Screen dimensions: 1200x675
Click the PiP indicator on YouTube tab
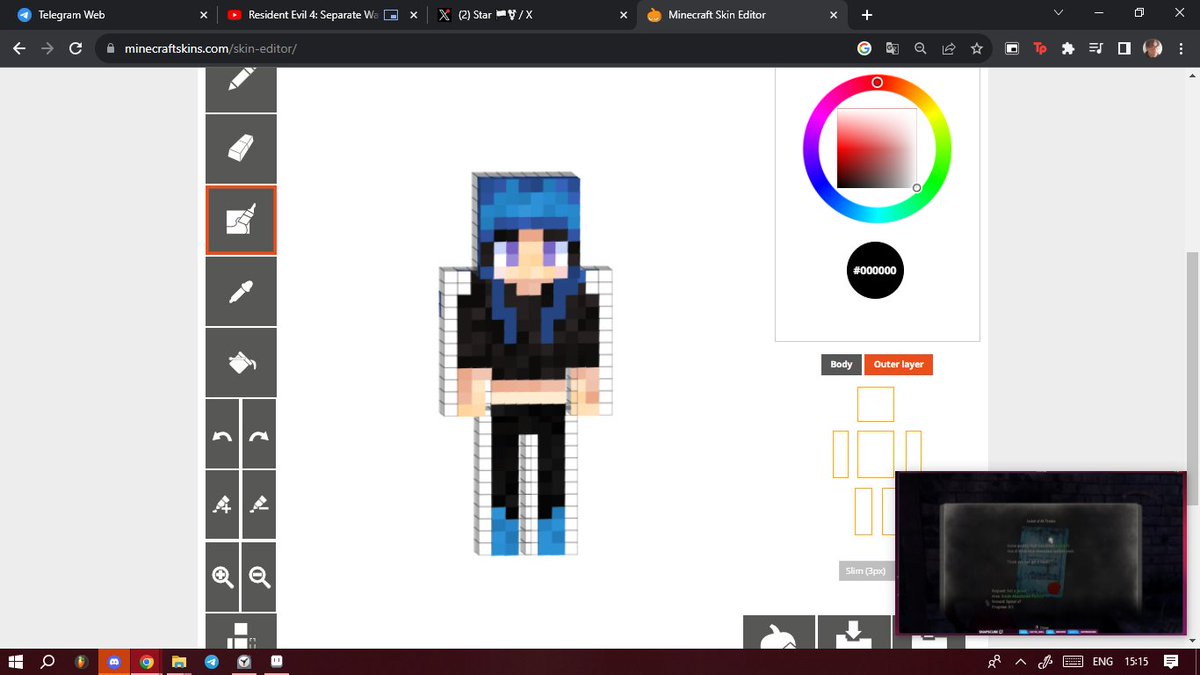pyautogui.click(x=392, y=15)
